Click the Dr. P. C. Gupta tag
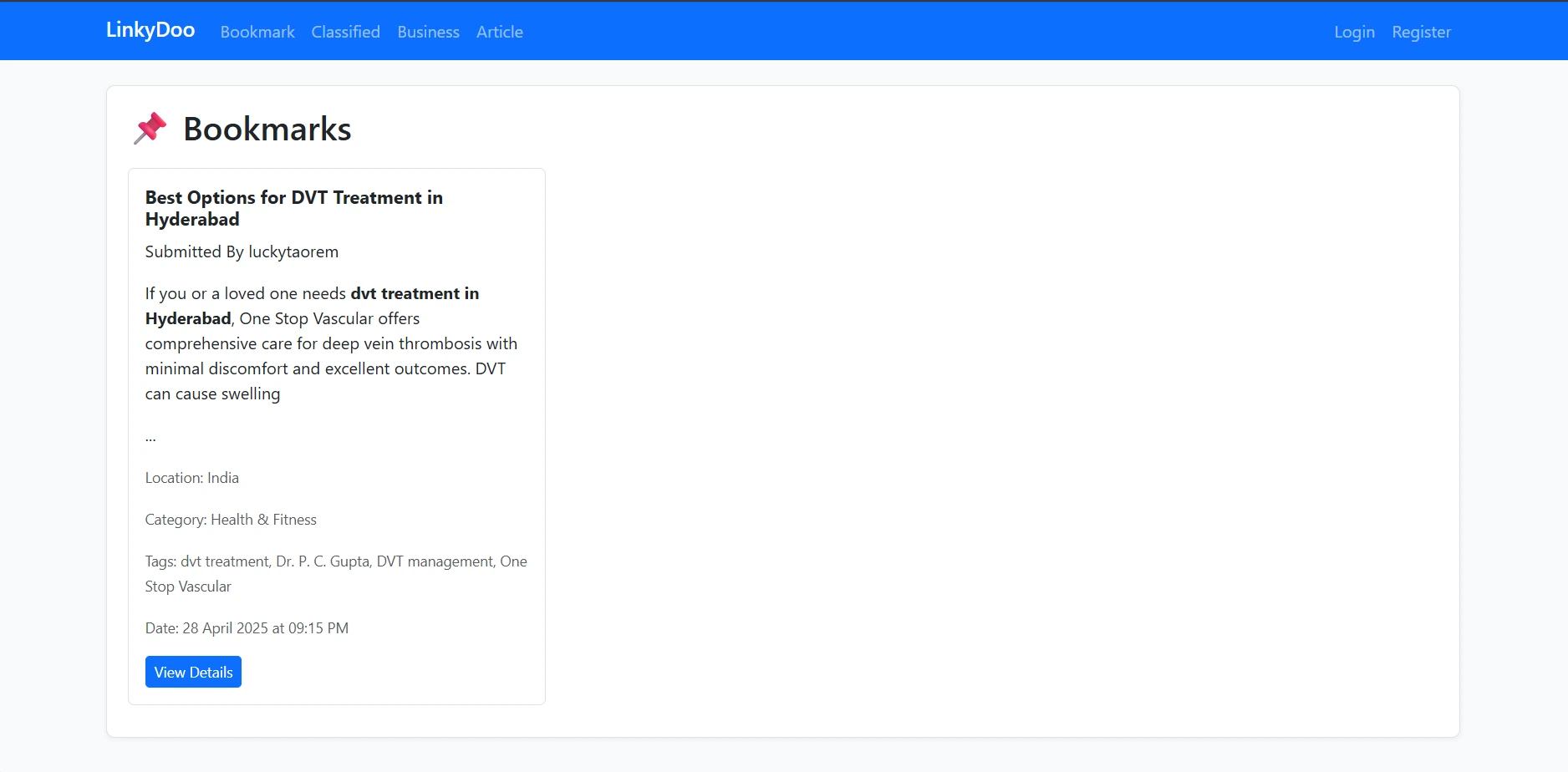The width and height of the screenshot is (1568, 772). click(323, 561)
